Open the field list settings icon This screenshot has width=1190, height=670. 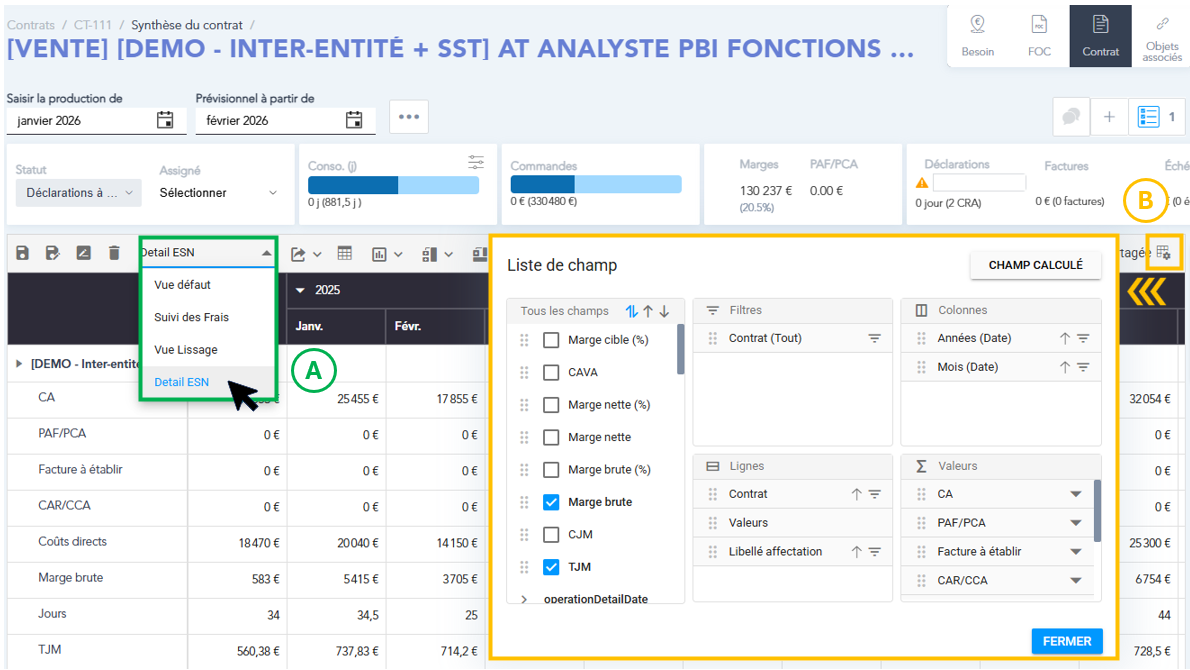click(1163, 253)
